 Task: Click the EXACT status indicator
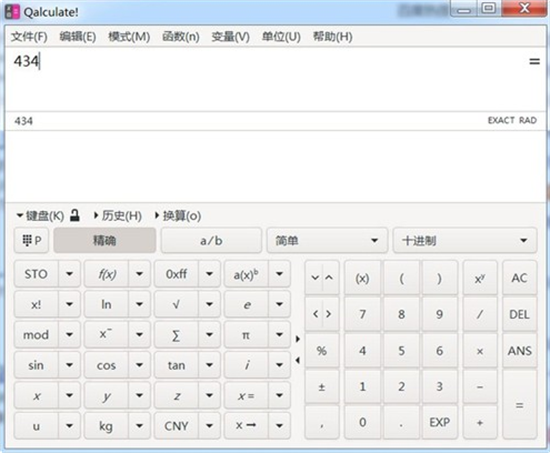(x=501, y=120)
